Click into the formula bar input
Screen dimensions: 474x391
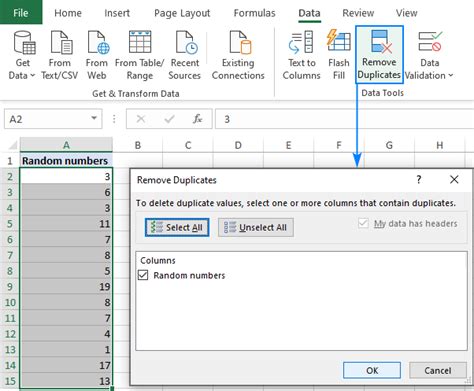tap(344, 119)
